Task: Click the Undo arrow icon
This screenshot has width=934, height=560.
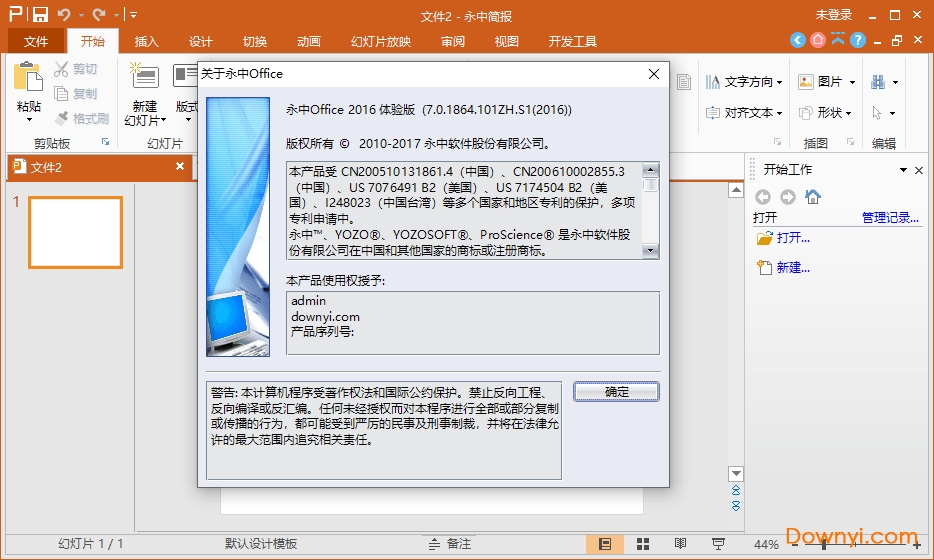Action: click(64, 15)
